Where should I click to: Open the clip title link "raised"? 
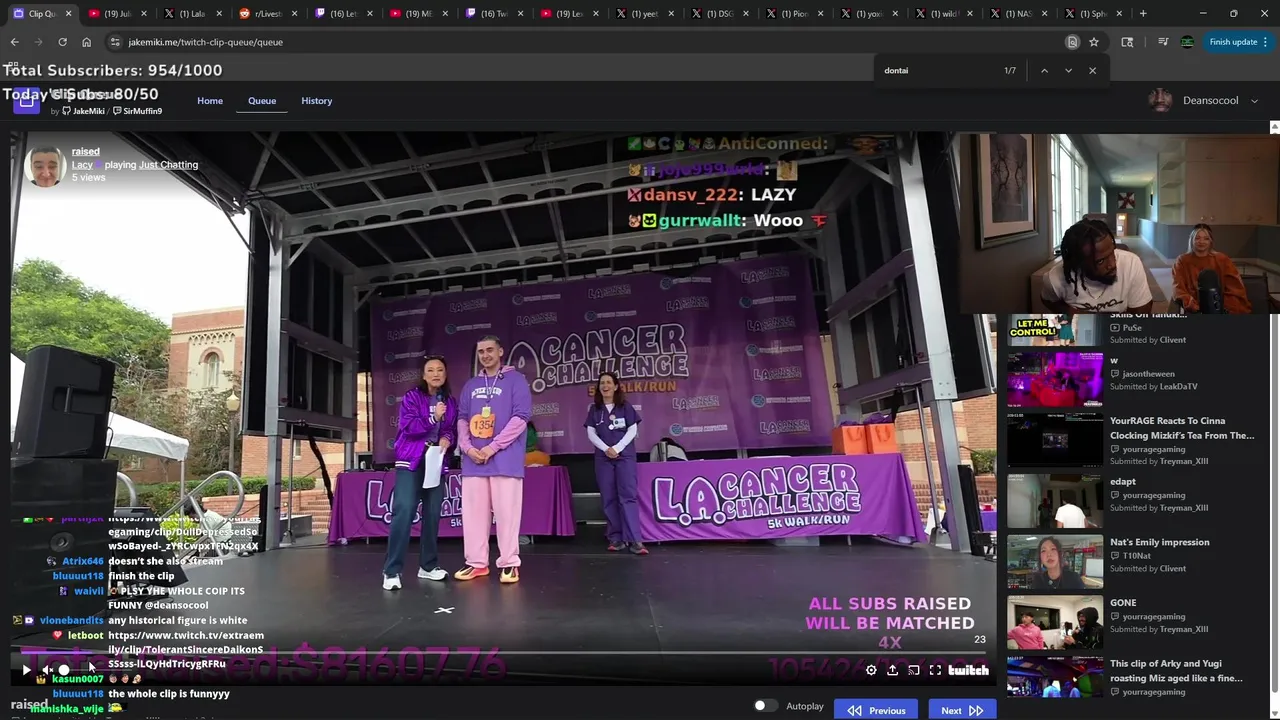[85, 151]
